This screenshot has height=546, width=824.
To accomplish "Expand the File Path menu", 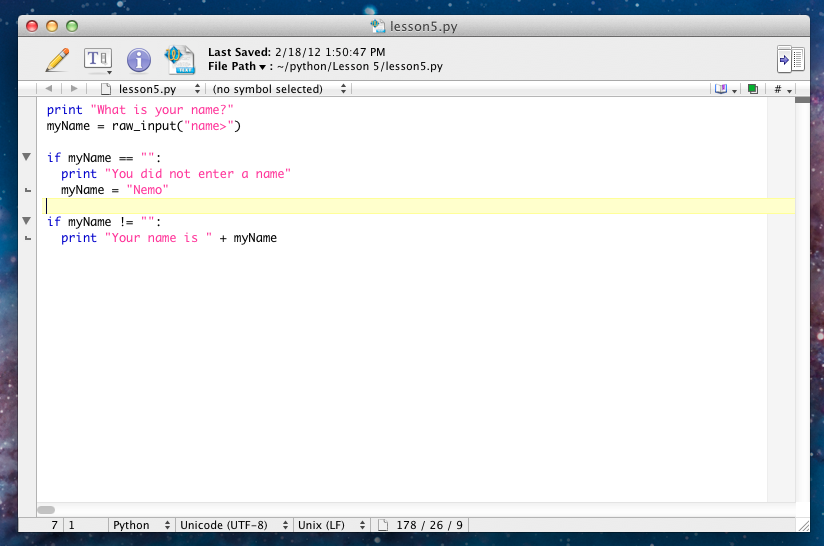I will 237,66.
